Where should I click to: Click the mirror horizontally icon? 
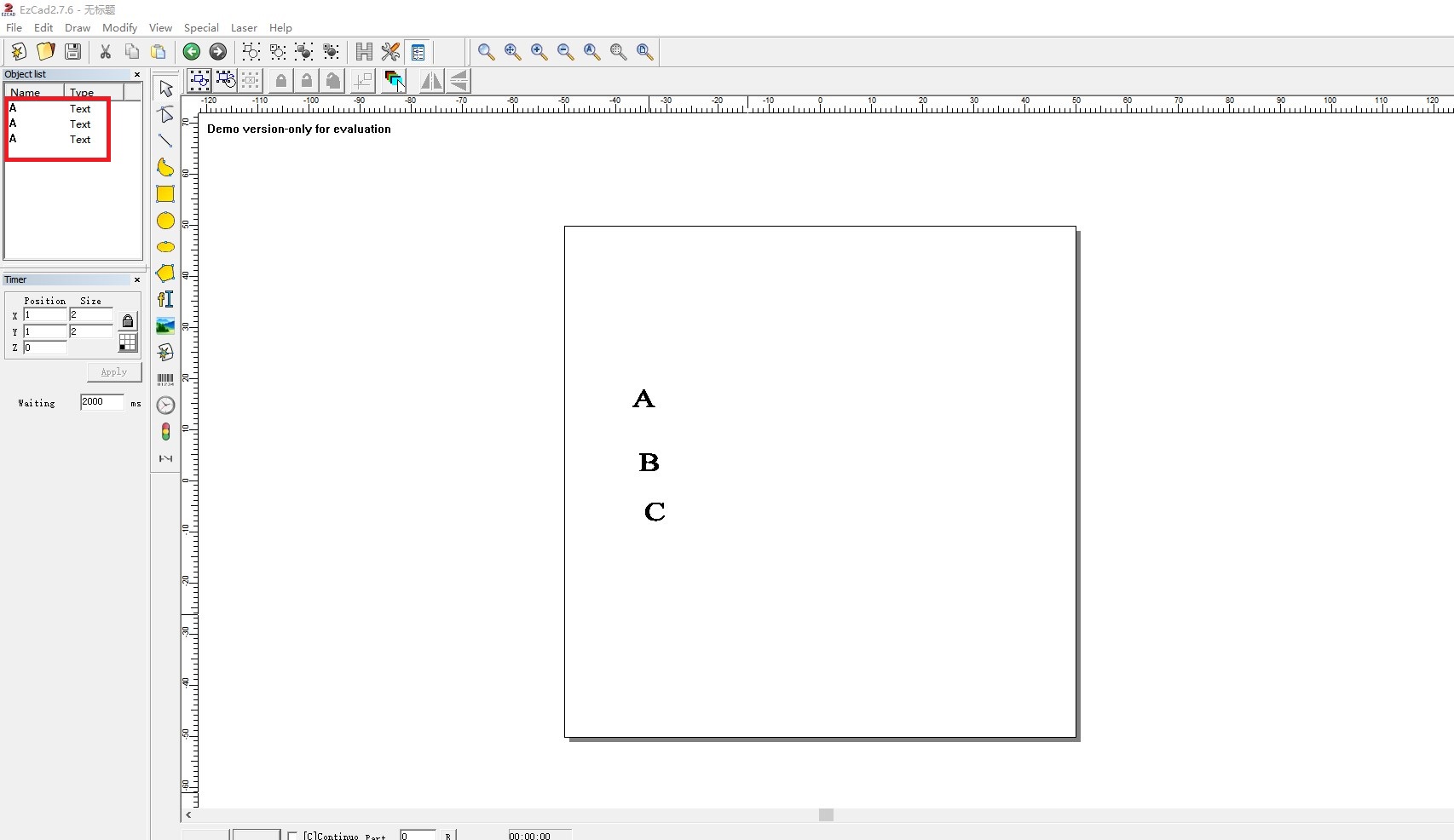click(x=431, y=81)
